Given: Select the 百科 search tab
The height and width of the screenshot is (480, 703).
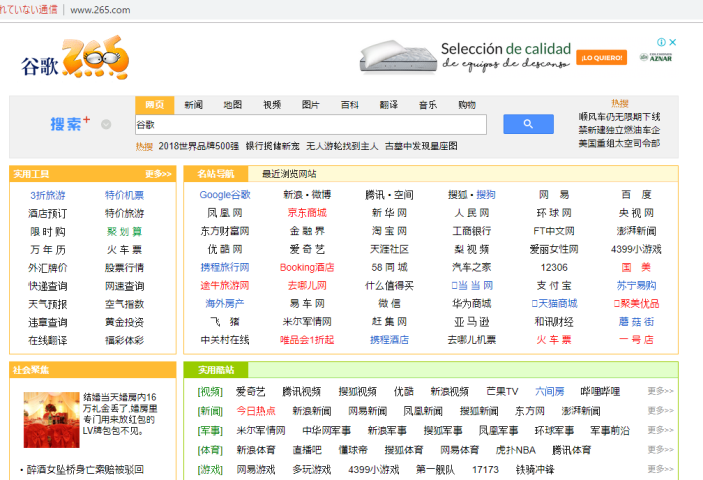Looking at the screenshot, I should [350, 105].
